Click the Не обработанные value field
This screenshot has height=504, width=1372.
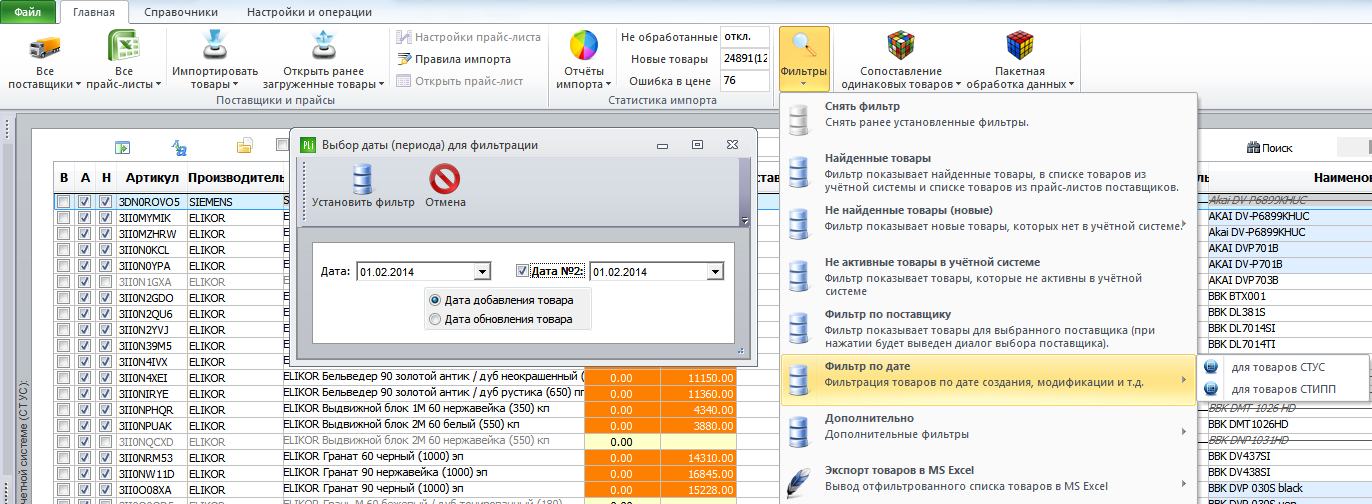click(x=745, y=37)
